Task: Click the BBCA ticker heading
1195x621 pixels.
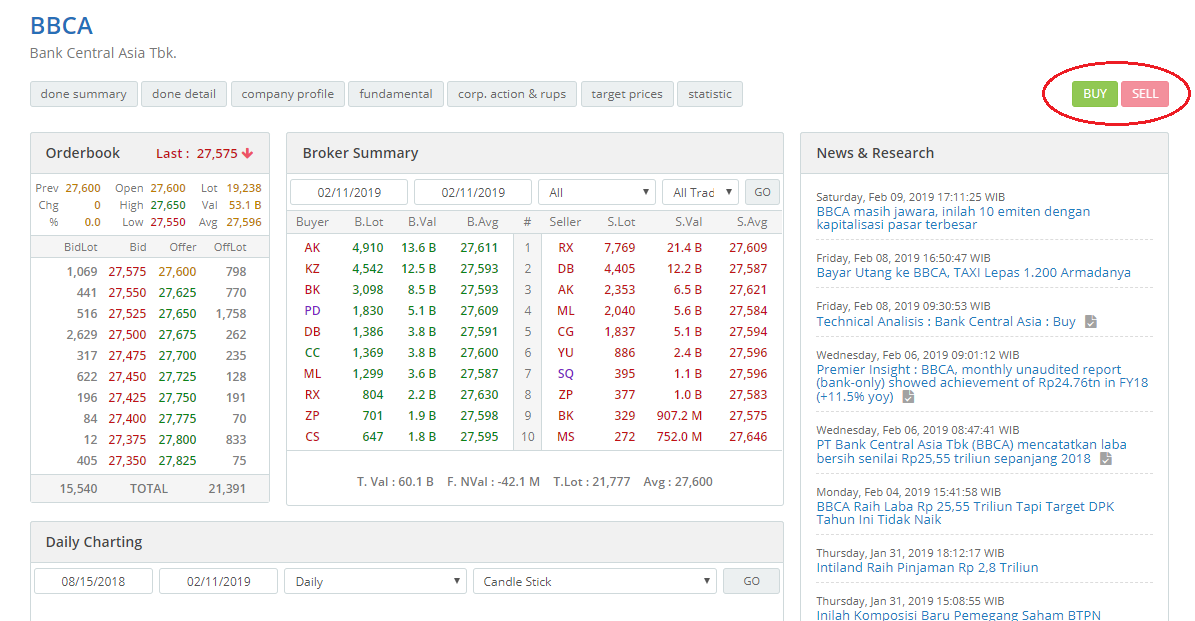Action: [61, 26]
